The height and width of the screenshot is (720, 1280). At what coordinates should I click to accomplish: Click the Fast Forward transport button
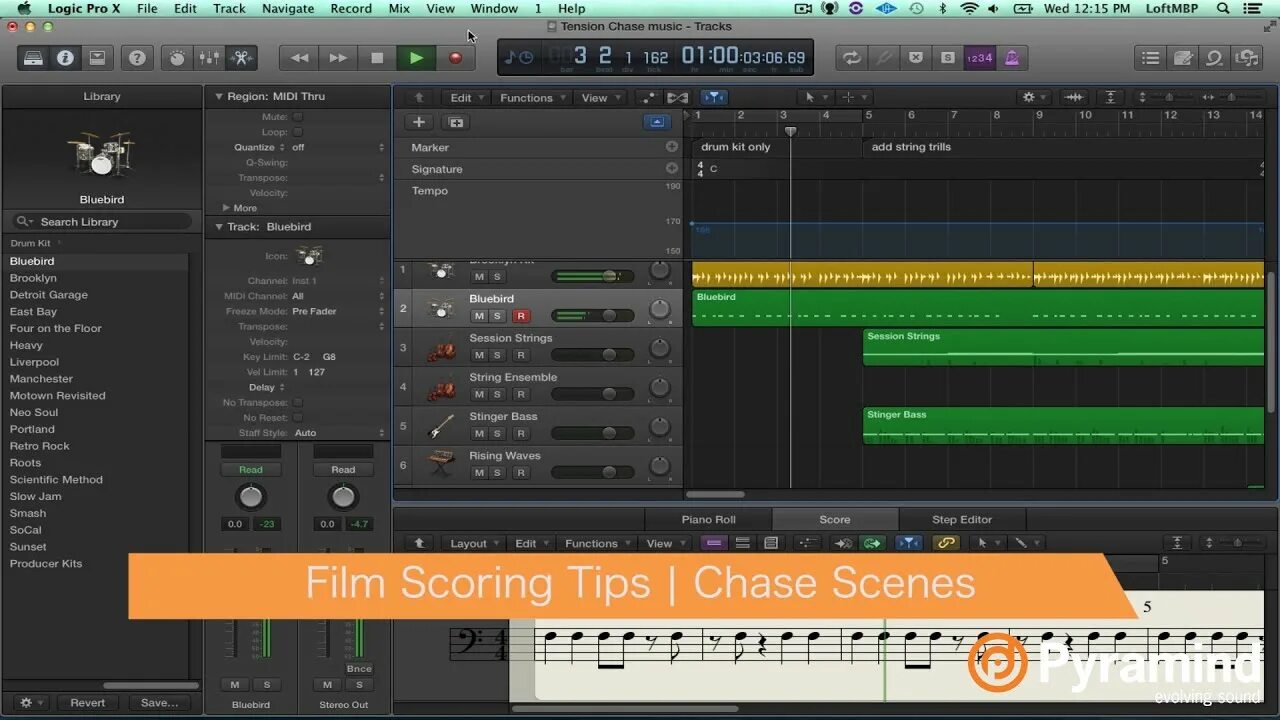(338, 58)
